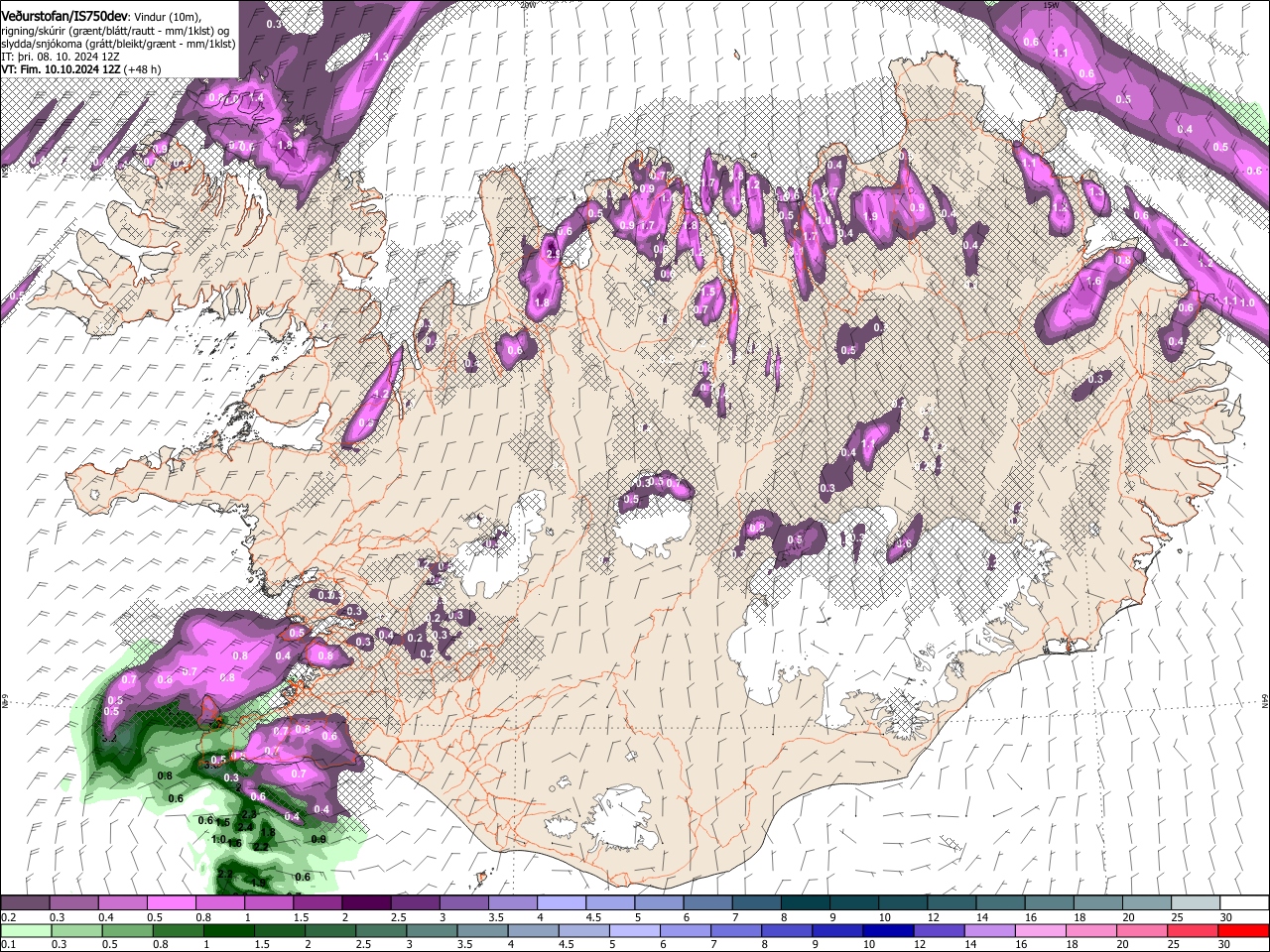This screenshot has height=952, width=1270.
Task: Click the '0.2' label under purple row
Action: (8, 917)
